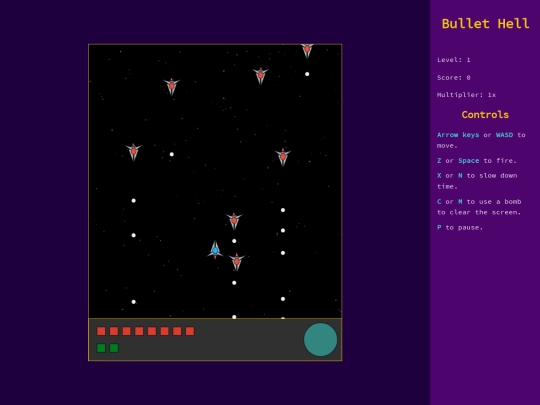Click the "Score: 0" readout
The image size is (540, 405).
(x=454, y=77)
